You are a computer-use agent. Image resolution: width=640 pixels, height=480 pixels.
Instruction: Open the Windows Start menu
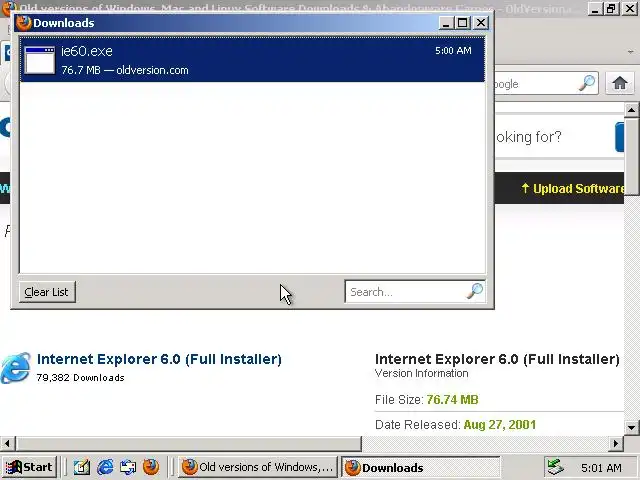point(29,467)
